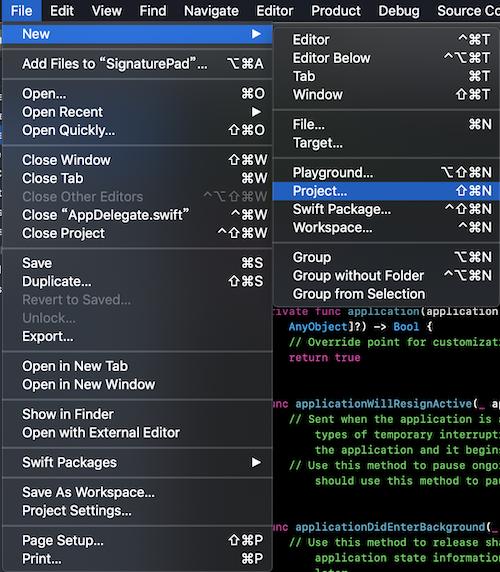Image resolution: width=500 pixels, height=572 pixels.
Task: Click AnyObject in the code editor
Action: [x=318, y=326]
